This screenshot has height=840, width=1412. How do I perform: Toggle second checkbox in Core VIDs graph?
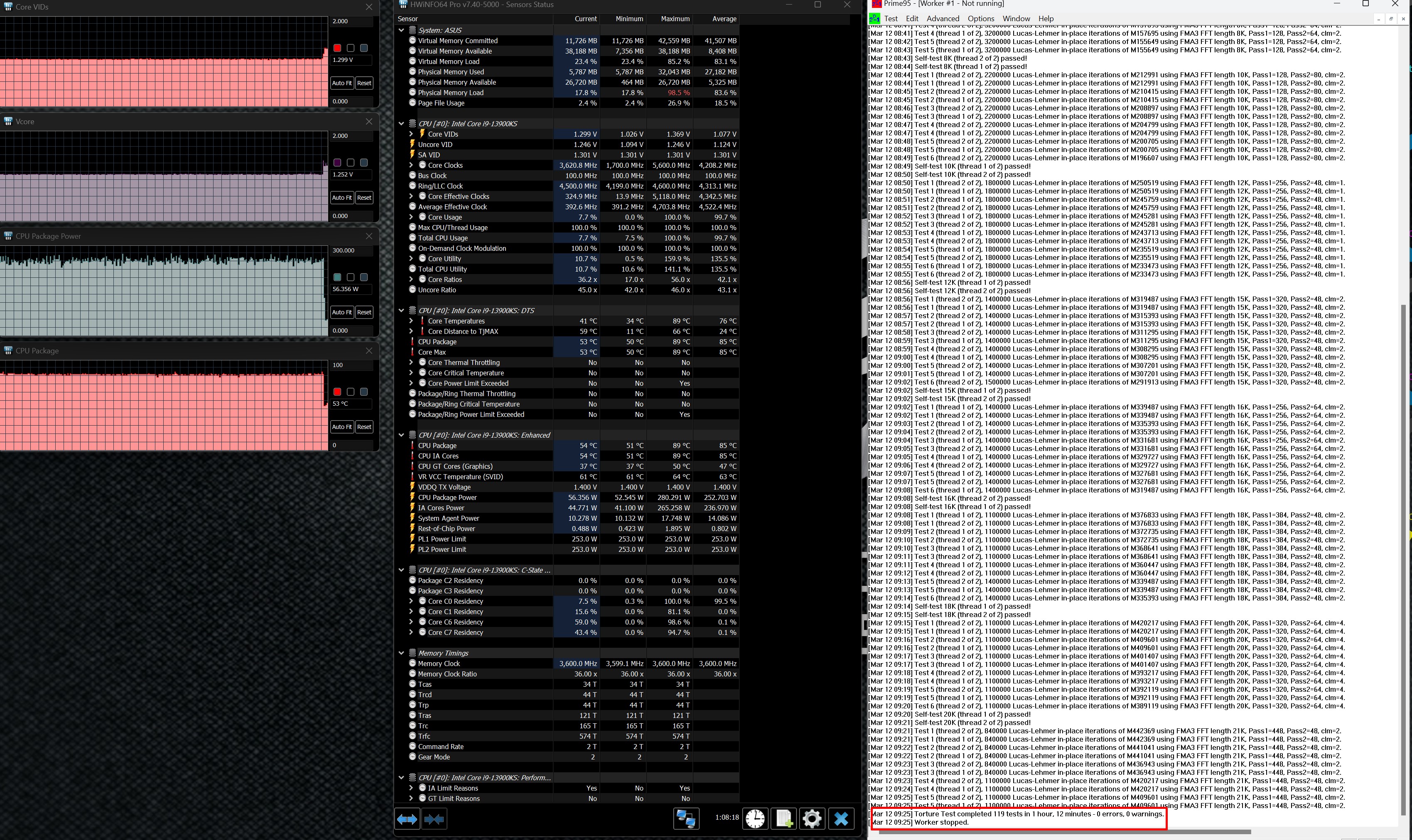point(351,48)
